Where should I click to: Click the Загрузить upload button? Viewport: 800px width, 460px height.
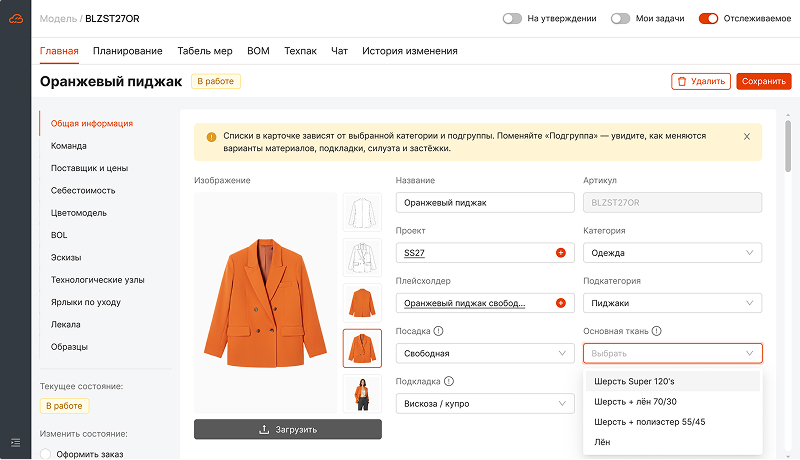tap(288, 429)
